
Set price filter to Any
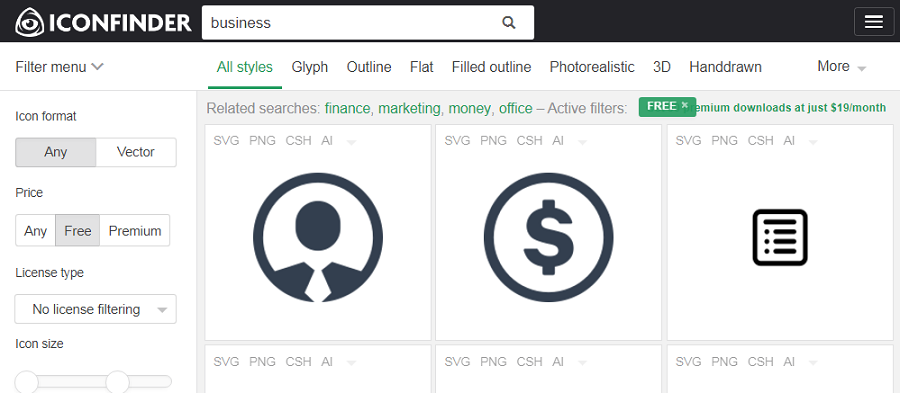point(36,231)
